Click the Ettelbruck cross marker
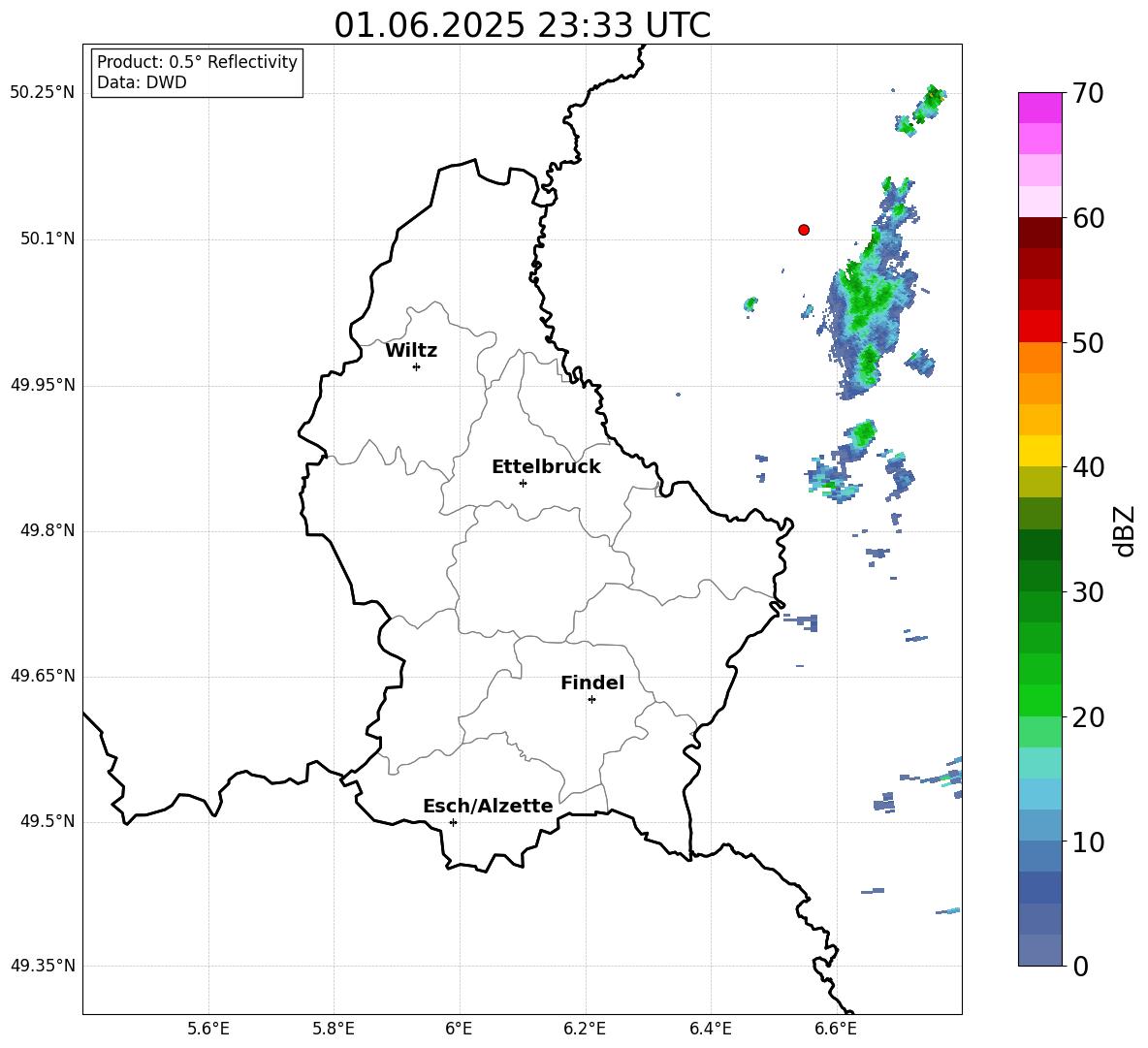Viewport: 1148px width, 1048px height. click(x=523, y=483)
